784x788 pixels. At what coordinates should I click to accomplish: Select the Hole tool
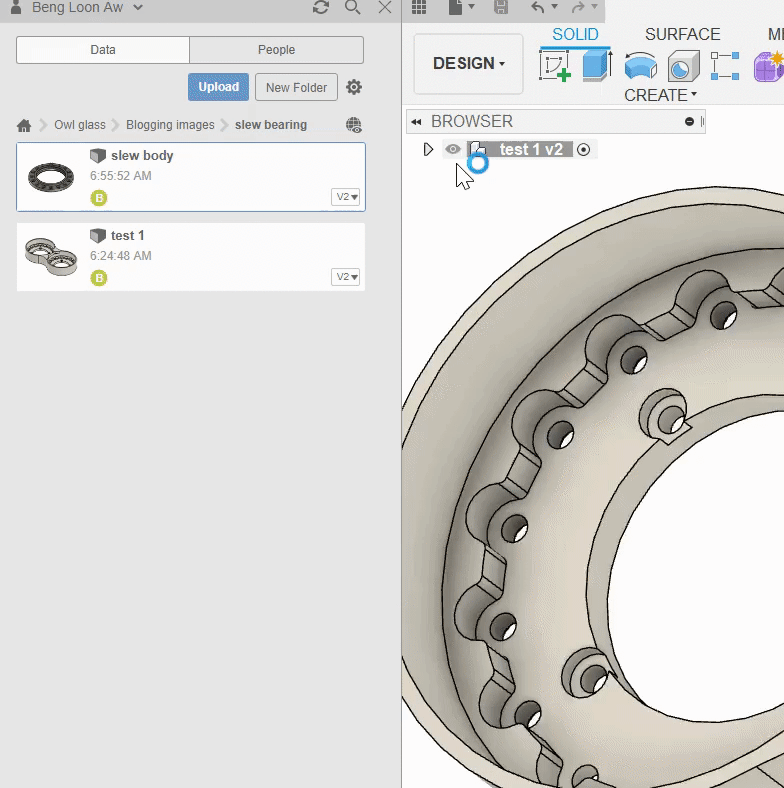pyautogui.click(x=683, y=66)
